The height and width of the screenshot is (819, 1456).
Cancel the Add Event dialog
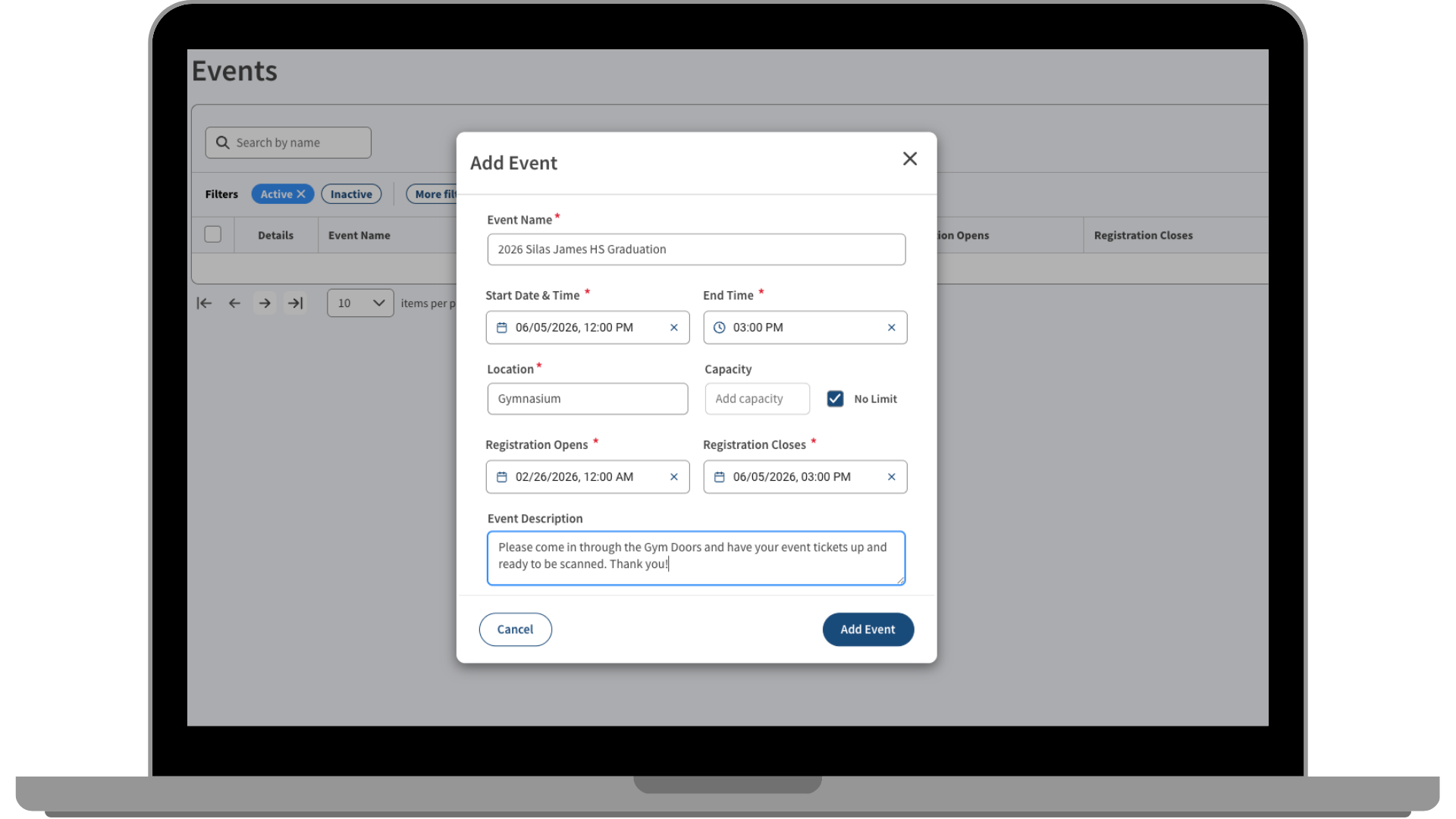515,629
